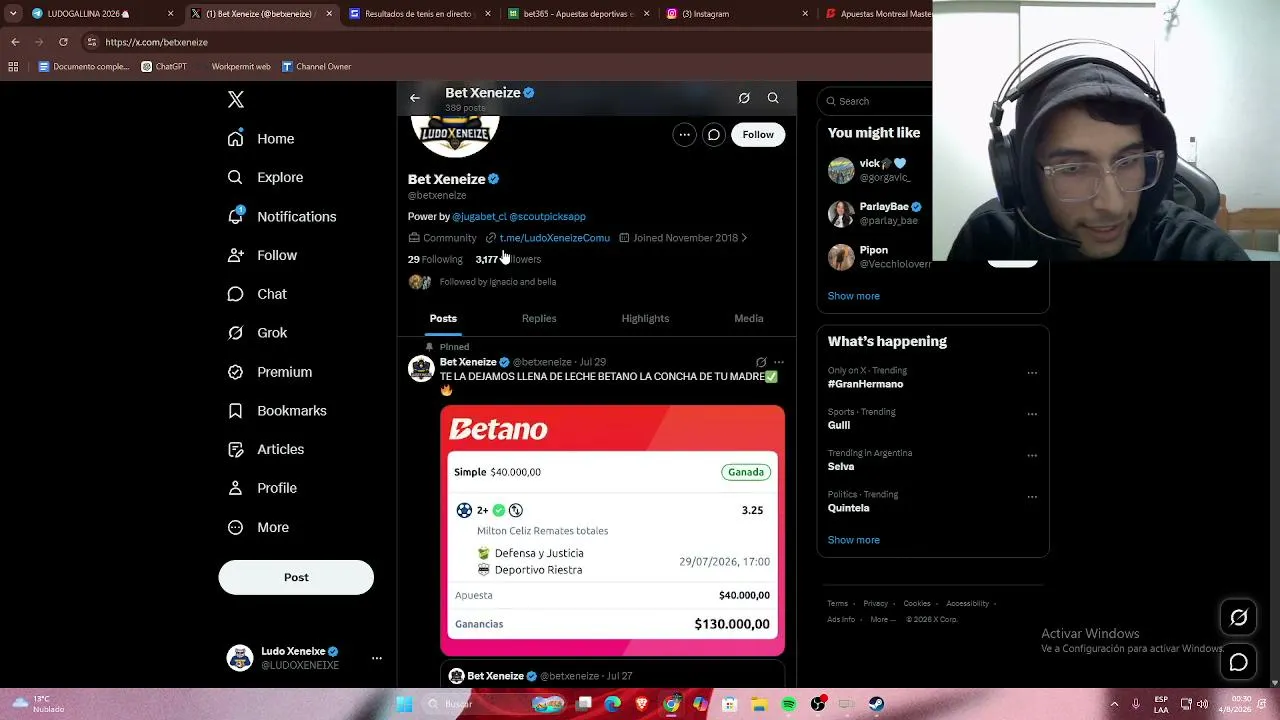Click Show more under You might like
This screenshot has height=720, width=1280.
tap(853, 296)
